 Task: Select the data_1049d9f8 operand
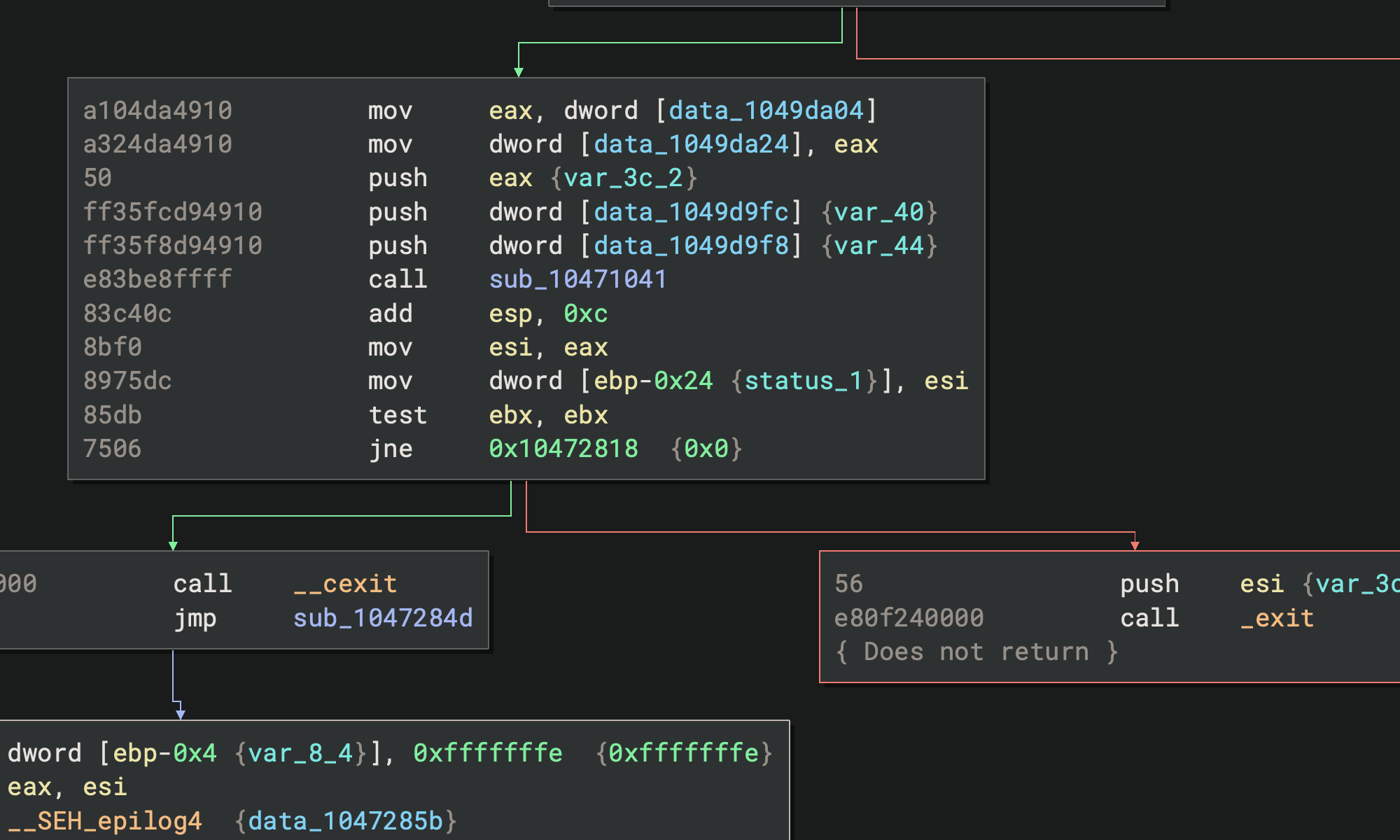pyautogui.click(x=691, y=246)
